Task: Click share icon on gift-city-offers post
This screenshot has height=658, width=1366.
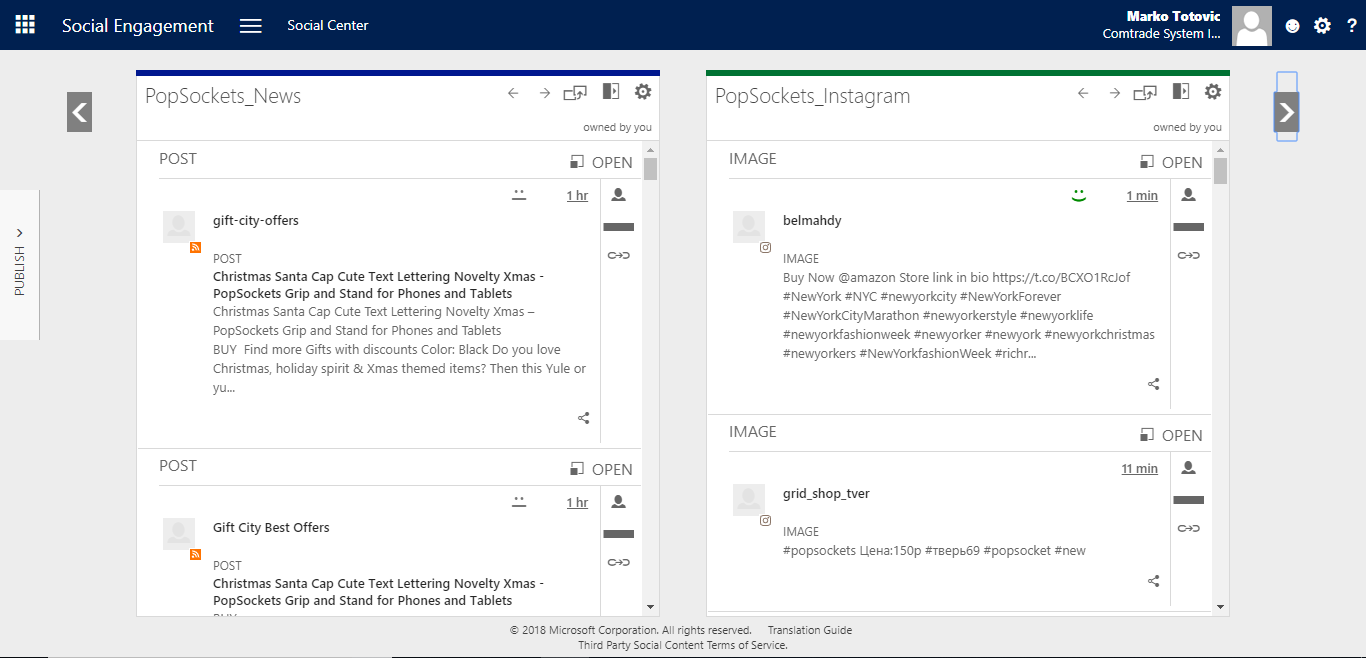Action: tap(583, 418)
